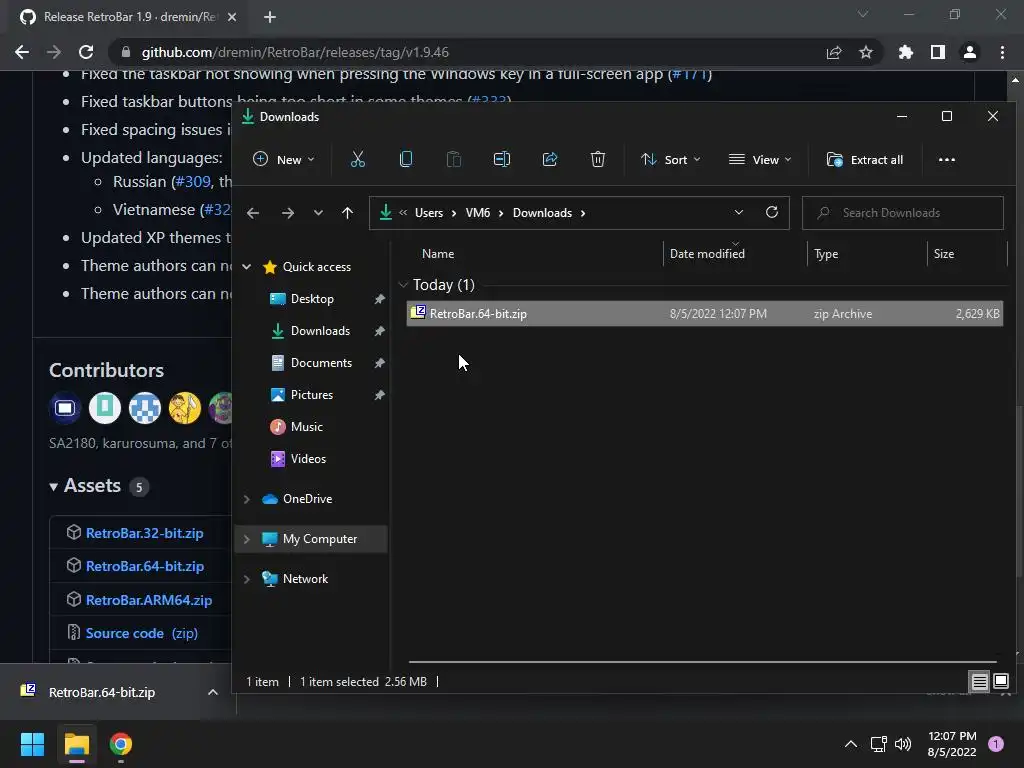Expand the Network tree node
The width and height of the screenshot is (1024, 768).
coord(247,579)
